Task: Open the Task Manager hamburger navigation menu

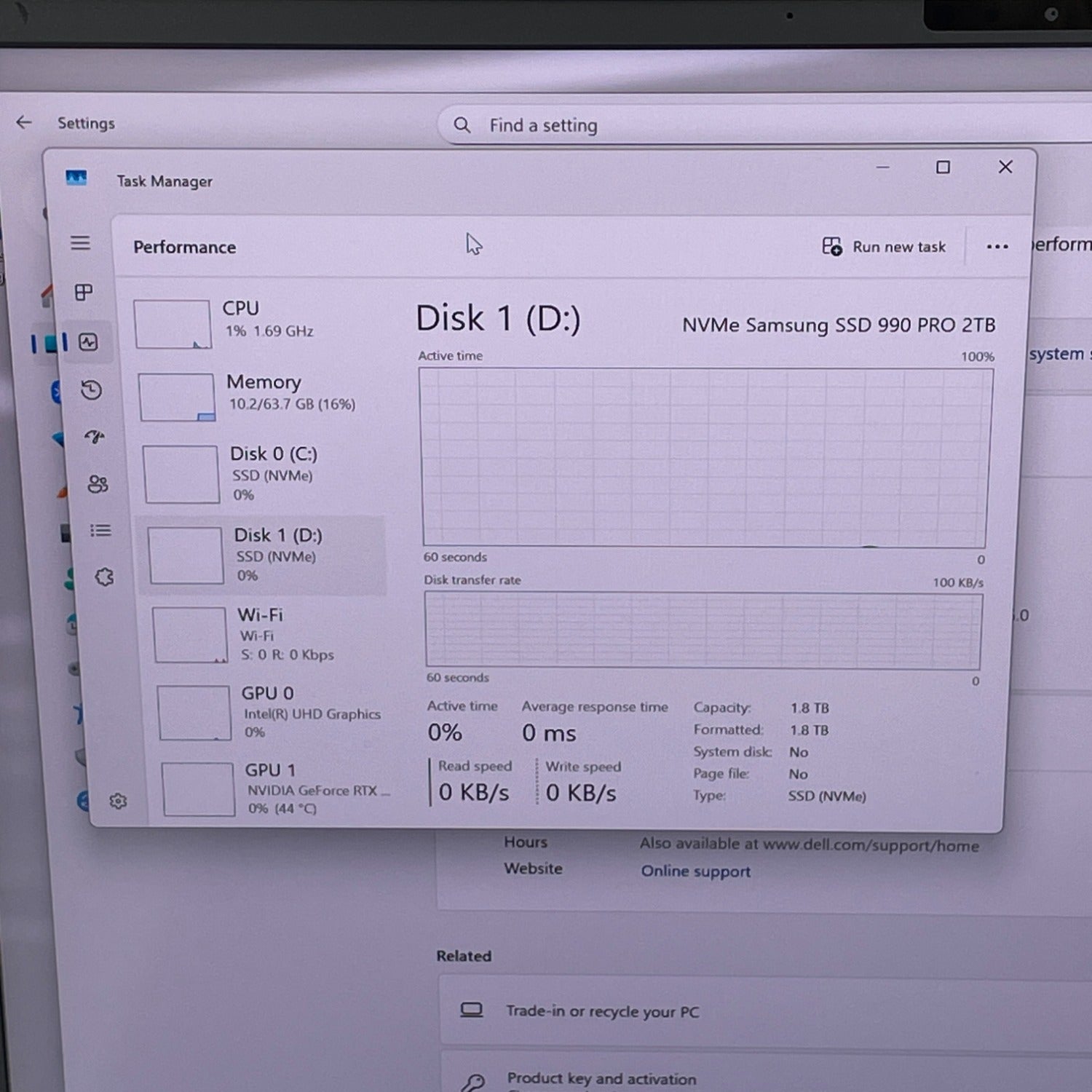Action: pyautogui.click(x=80, y=243)
